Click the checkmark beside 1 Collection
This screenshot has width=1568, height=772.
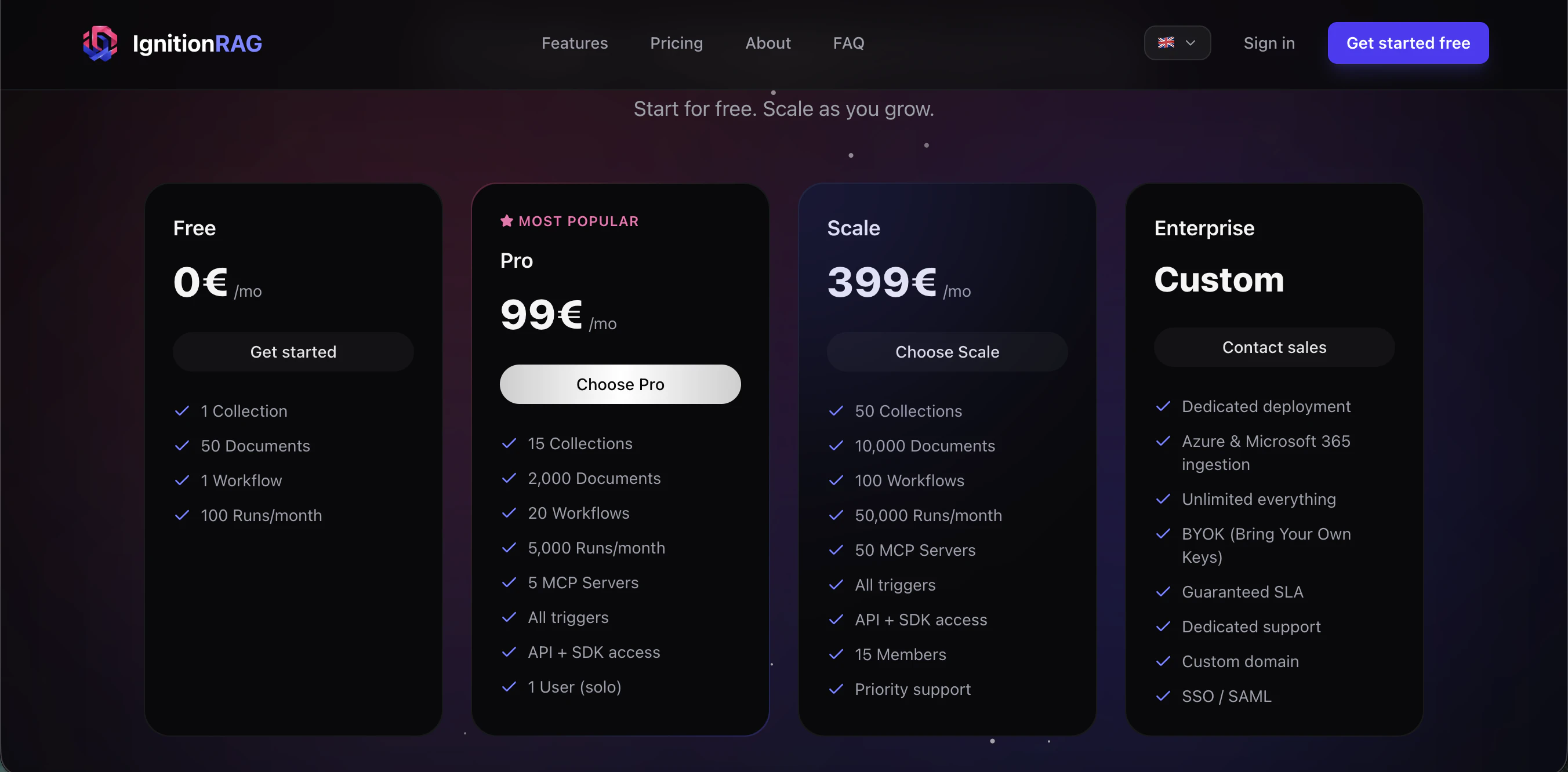tap(182, 412)
